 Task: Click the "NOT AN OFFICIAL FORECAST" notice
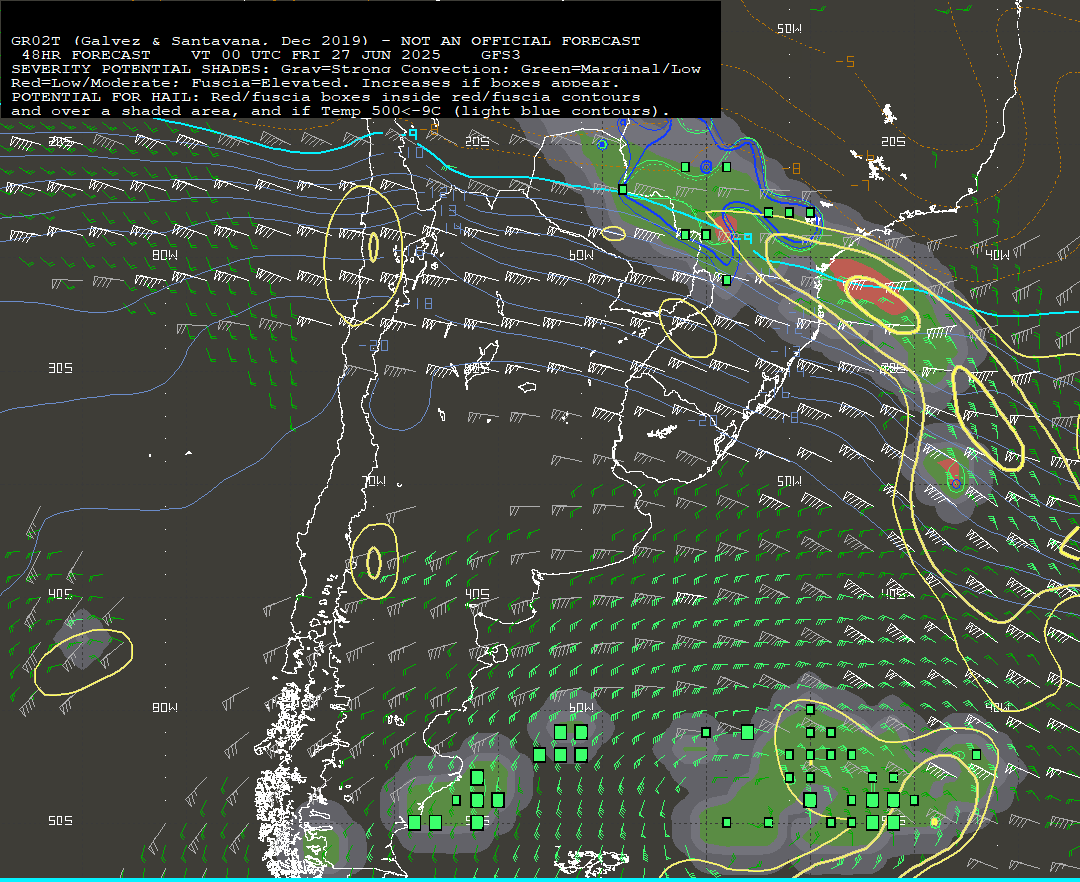521,41
